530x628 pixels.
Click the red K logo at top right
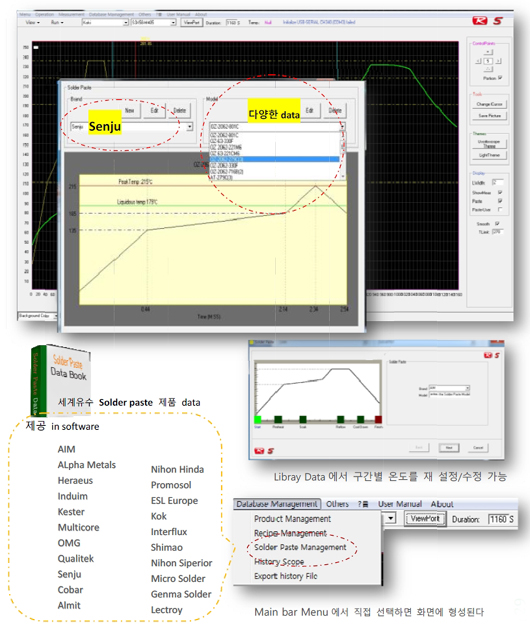479,21
